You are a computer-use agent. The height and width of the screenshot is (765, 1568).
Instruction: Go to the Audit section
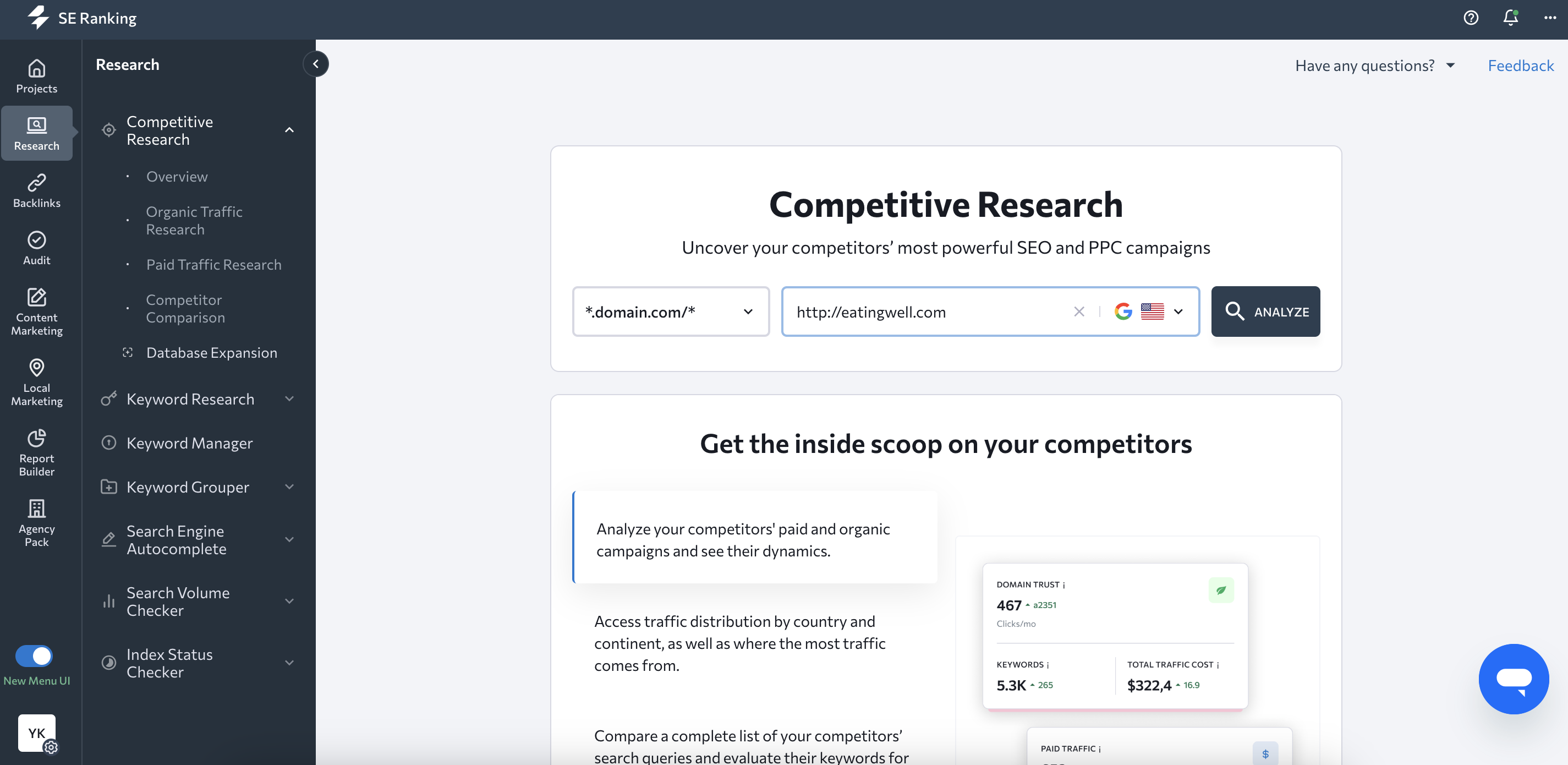click(x=36, y=248)
